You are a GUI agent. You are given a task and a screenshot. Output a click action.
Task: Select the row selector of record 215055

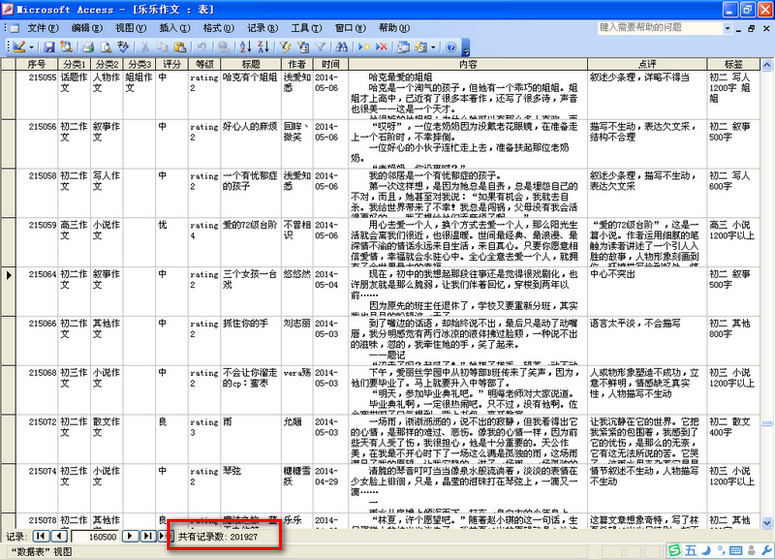(8, 94)
